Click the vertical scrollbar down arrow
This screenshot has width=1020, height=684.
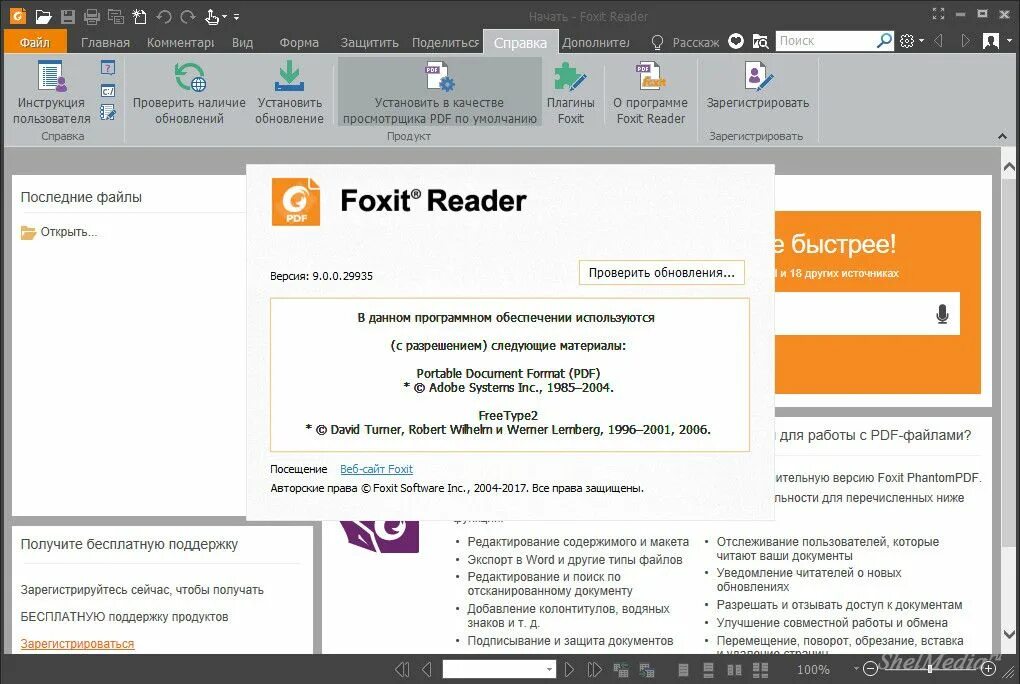point(1009,634)
